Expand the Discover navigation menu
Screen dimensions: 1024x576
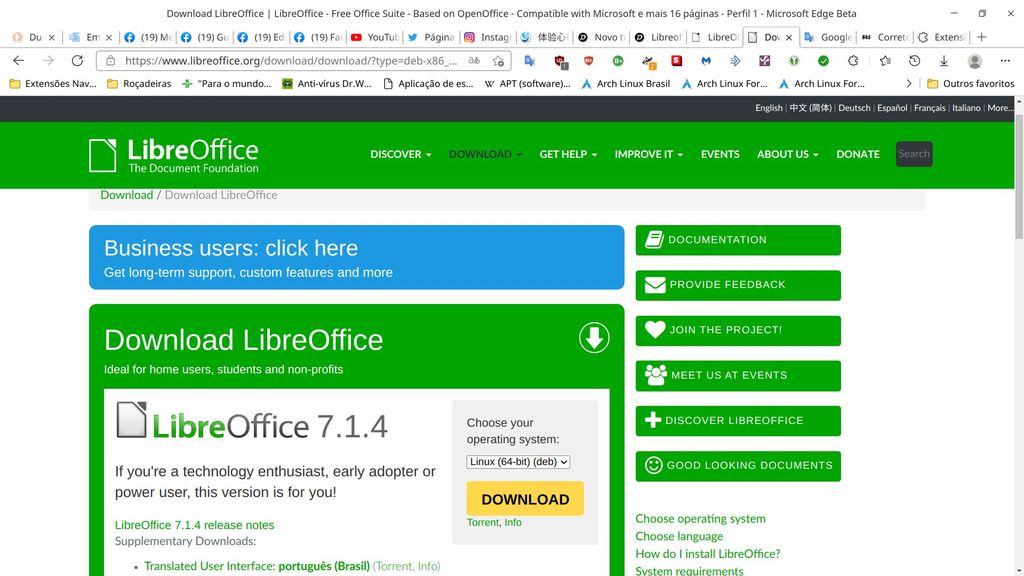[x=400, y=154]
